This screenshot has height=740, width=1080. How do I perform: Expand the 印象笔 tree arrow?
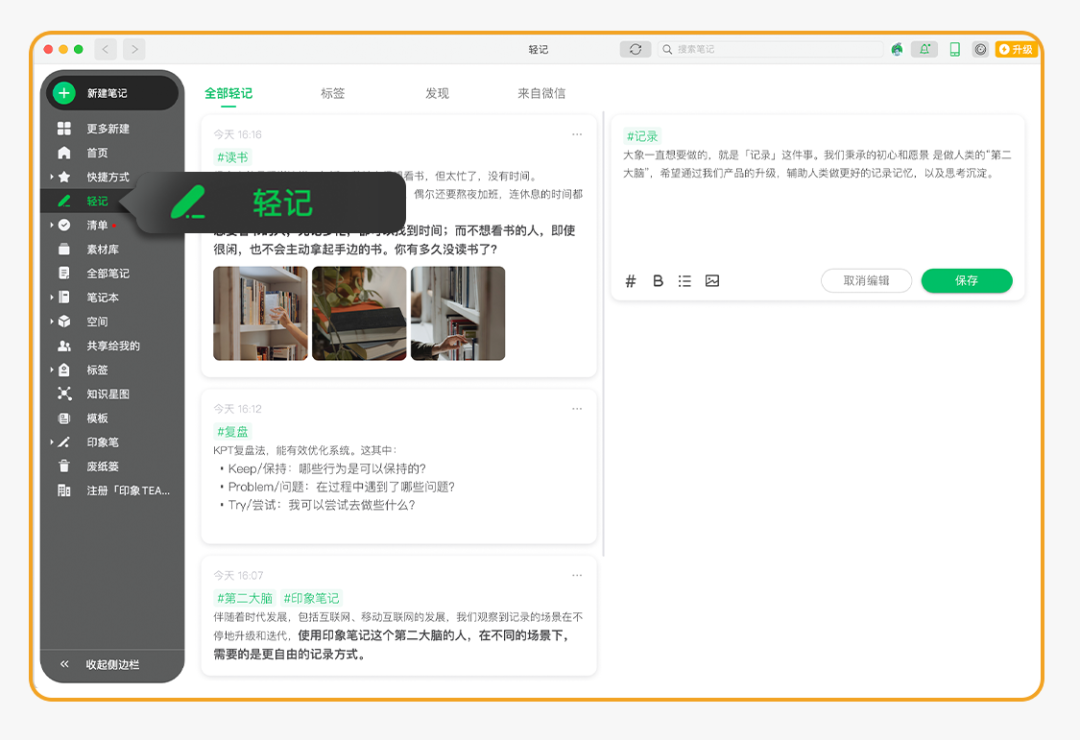click(x=51, y=442)
